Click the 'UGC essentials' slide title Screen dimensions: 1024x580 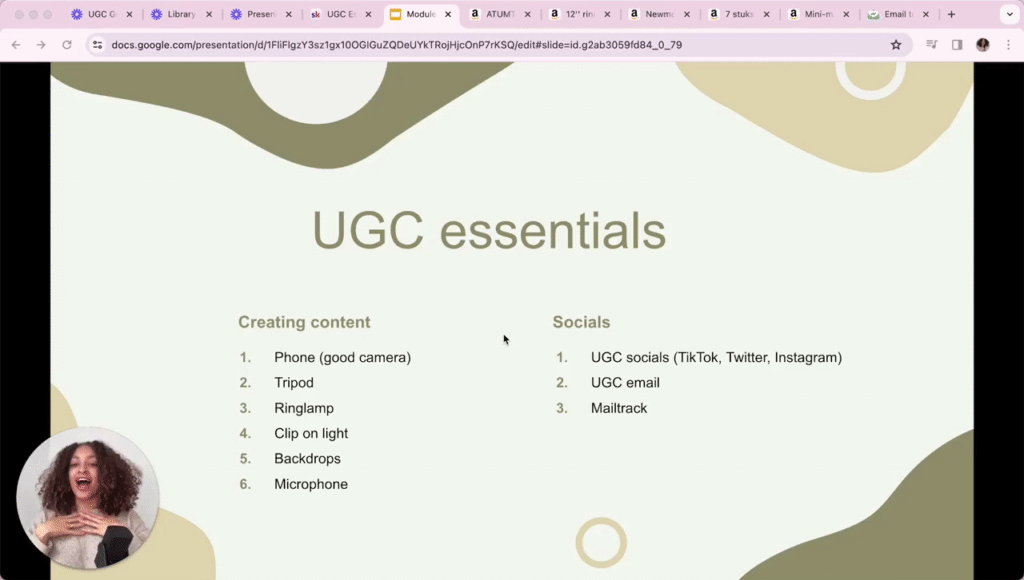pos(489,230)
